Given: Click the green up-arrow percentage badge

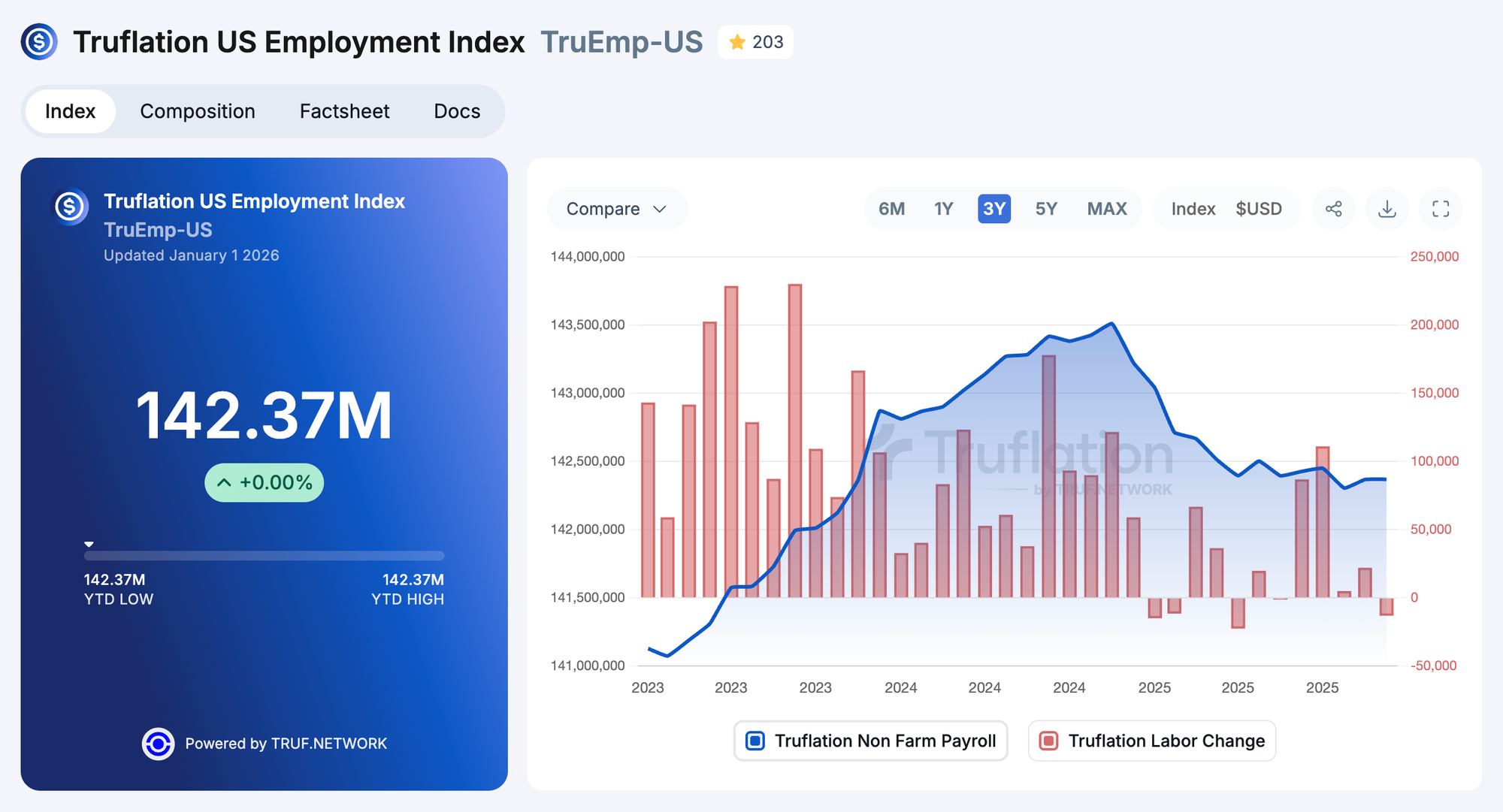Looking at the screenshot, I should [x=265, y=482].
